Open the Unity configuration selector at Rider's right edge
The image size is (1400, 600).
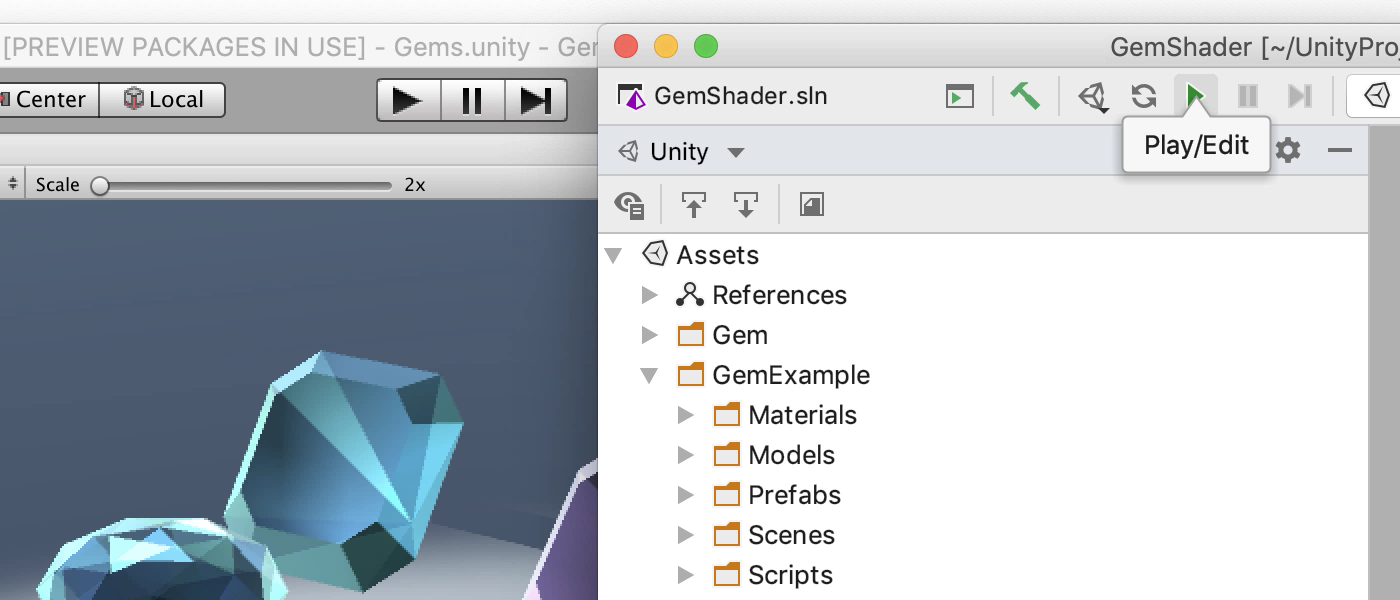(x=1376, y=97)
